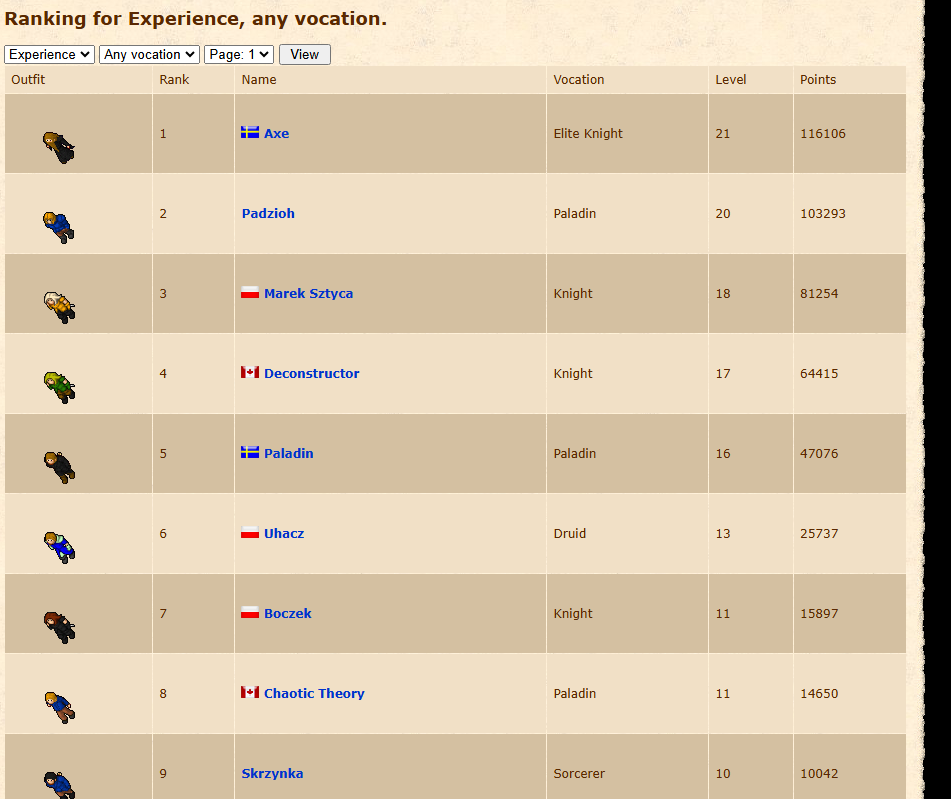The image size is (951, 799).
Task: Open Marek Sztyca's character profile link
Action: pos(308,294)
